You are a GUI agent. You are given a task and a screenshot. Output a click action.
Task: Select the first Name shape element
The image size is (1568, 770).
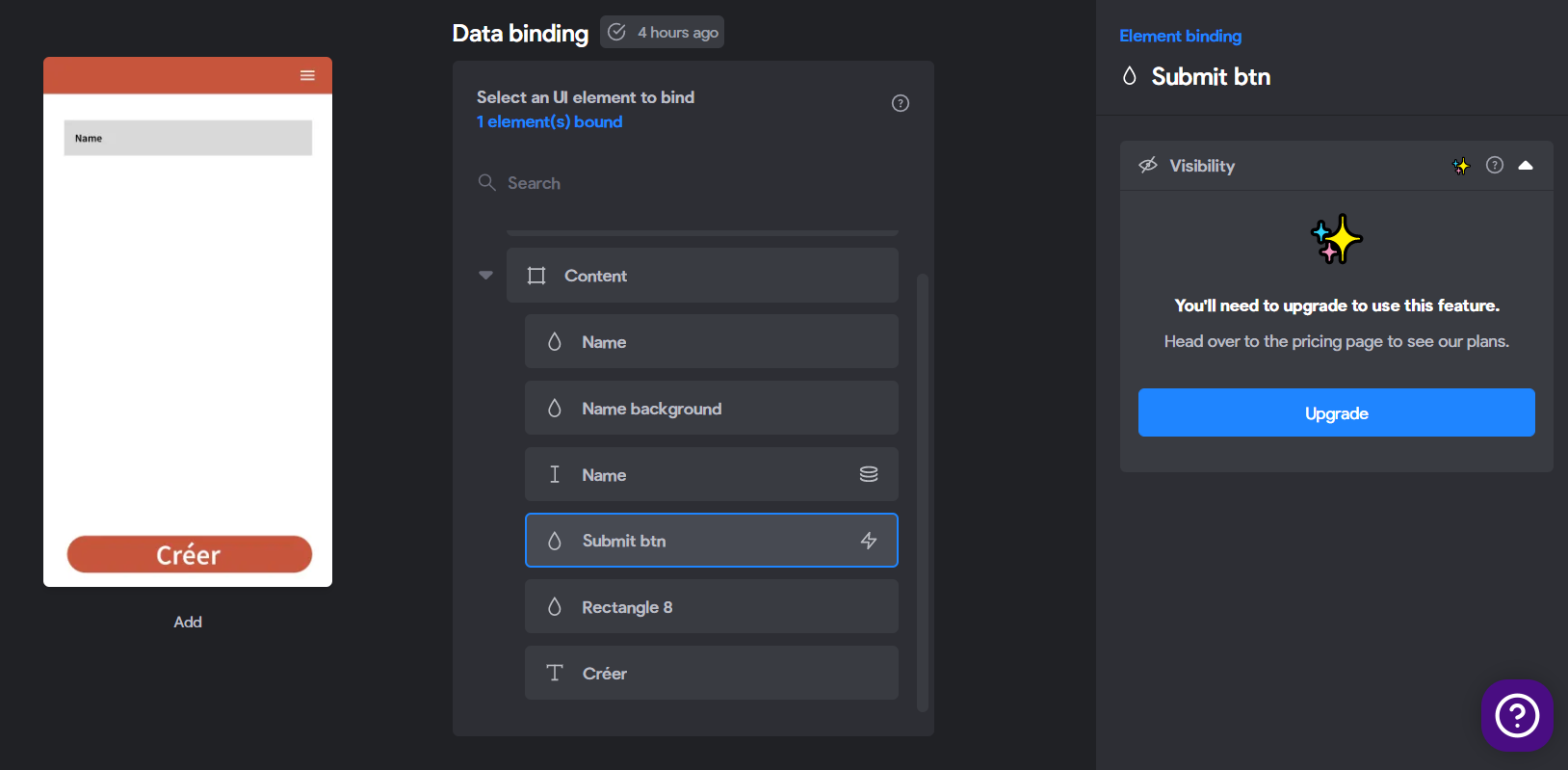[x=712, y=341]
